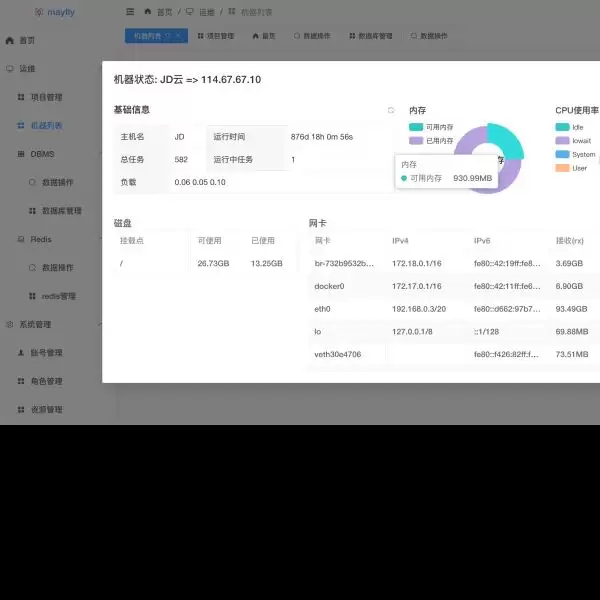
Task: Click disk available value 26.73GB
Action: (213, 263)
